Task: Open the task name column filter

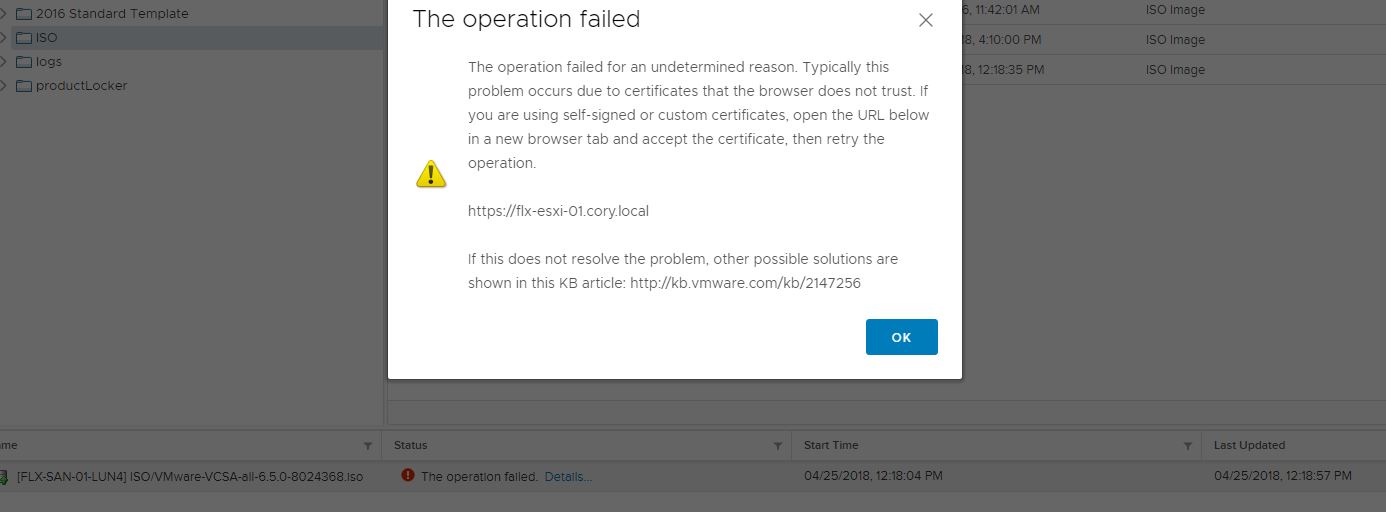Action: click(x=368, y=446)
